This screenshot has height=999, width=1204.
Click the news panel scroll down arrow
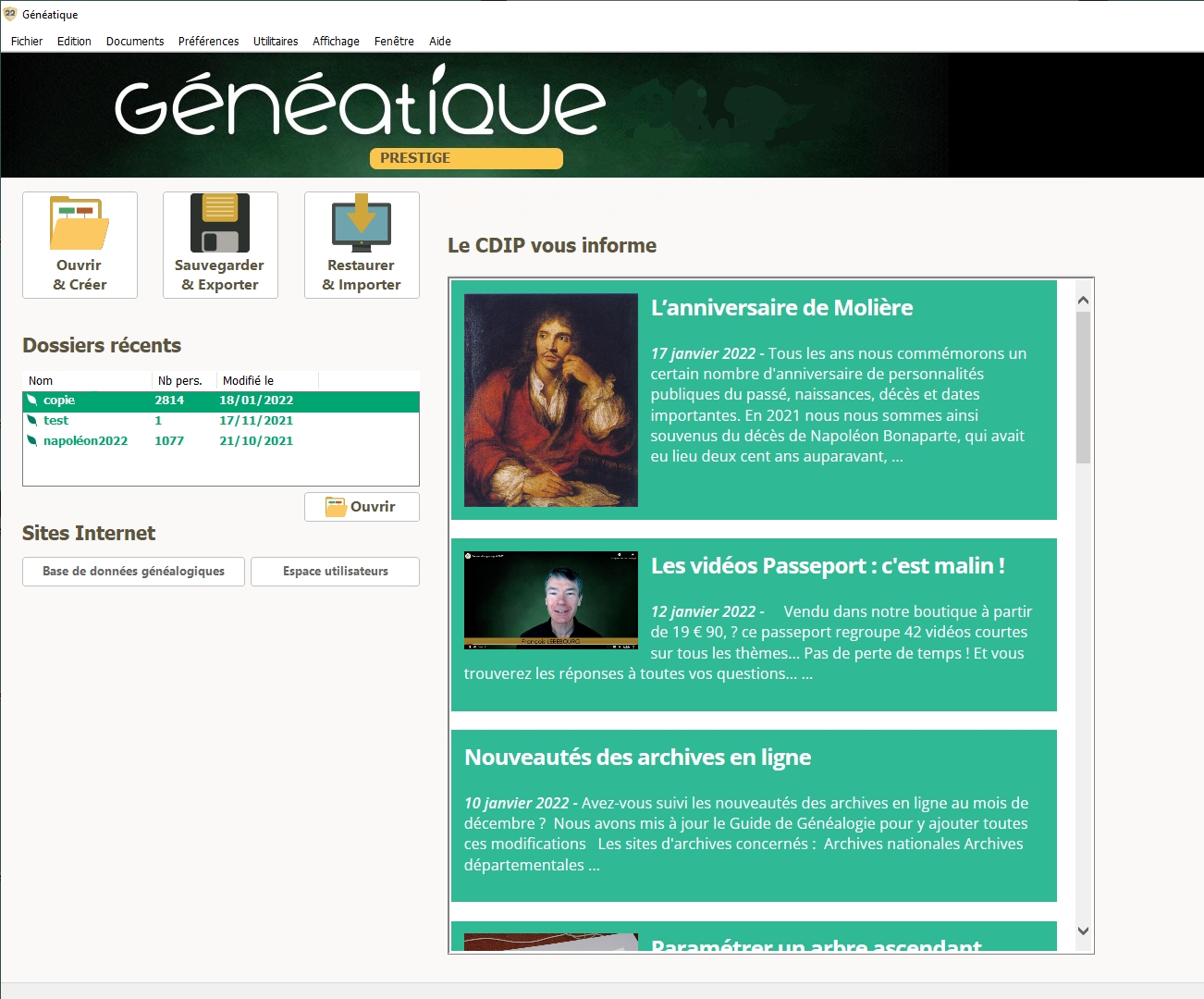point(1084,931)
